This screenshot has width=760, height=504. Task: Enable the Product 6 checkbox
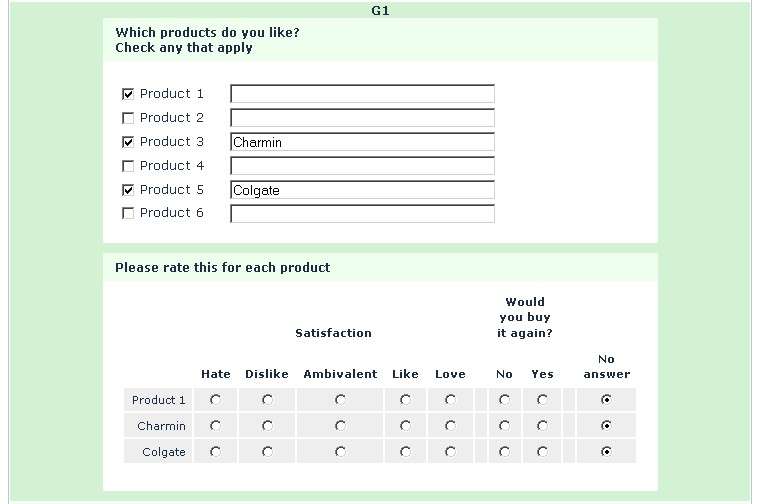click(x=127, y=213)
